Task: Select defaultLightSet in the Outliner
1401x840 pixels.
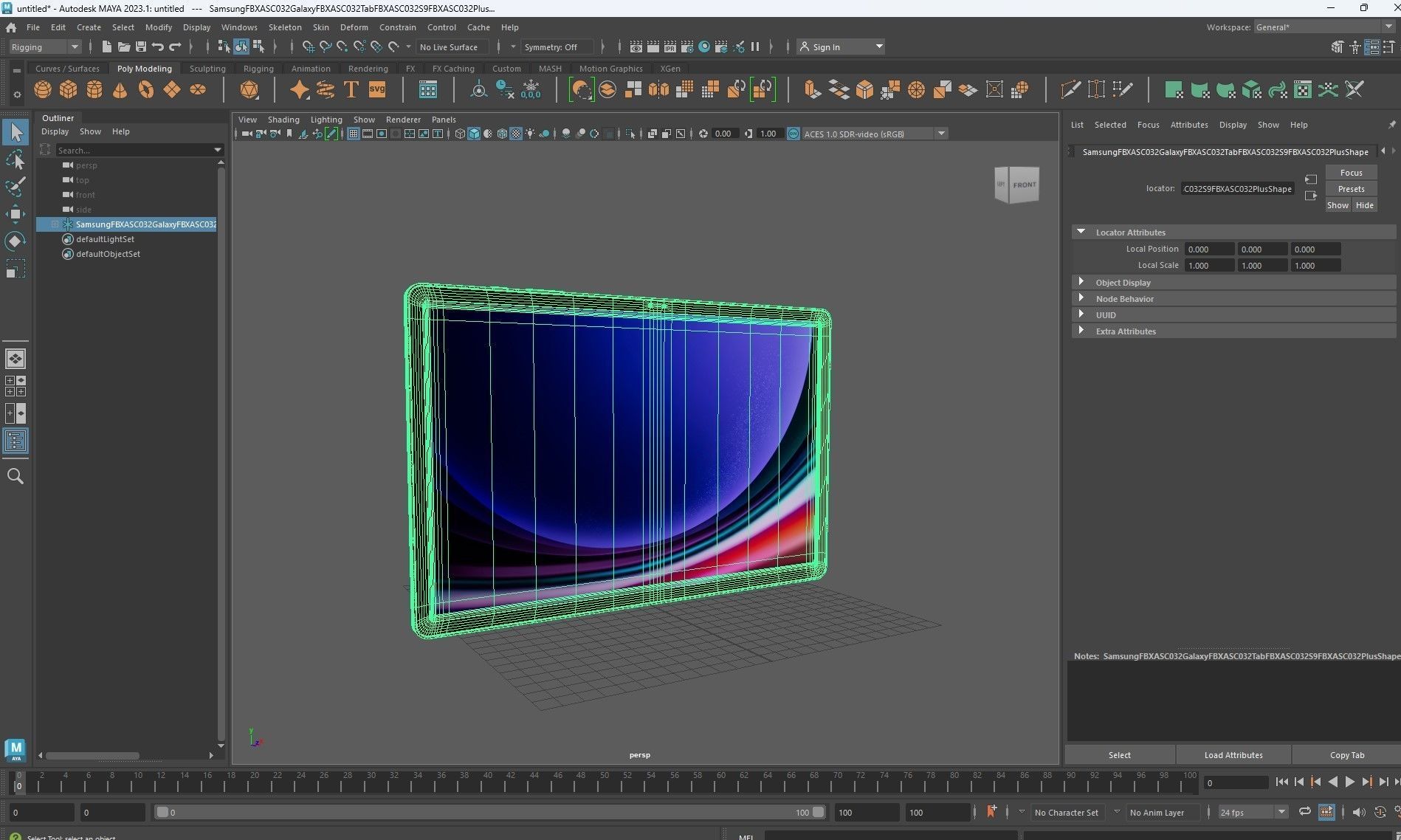Action: (105, 239)
